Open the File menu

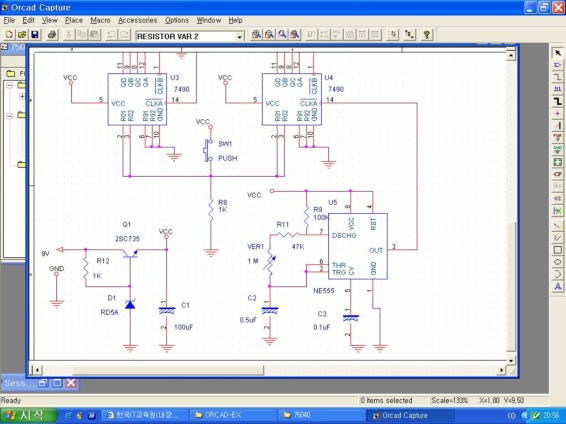pyautogui.click(x=9, y=20)
